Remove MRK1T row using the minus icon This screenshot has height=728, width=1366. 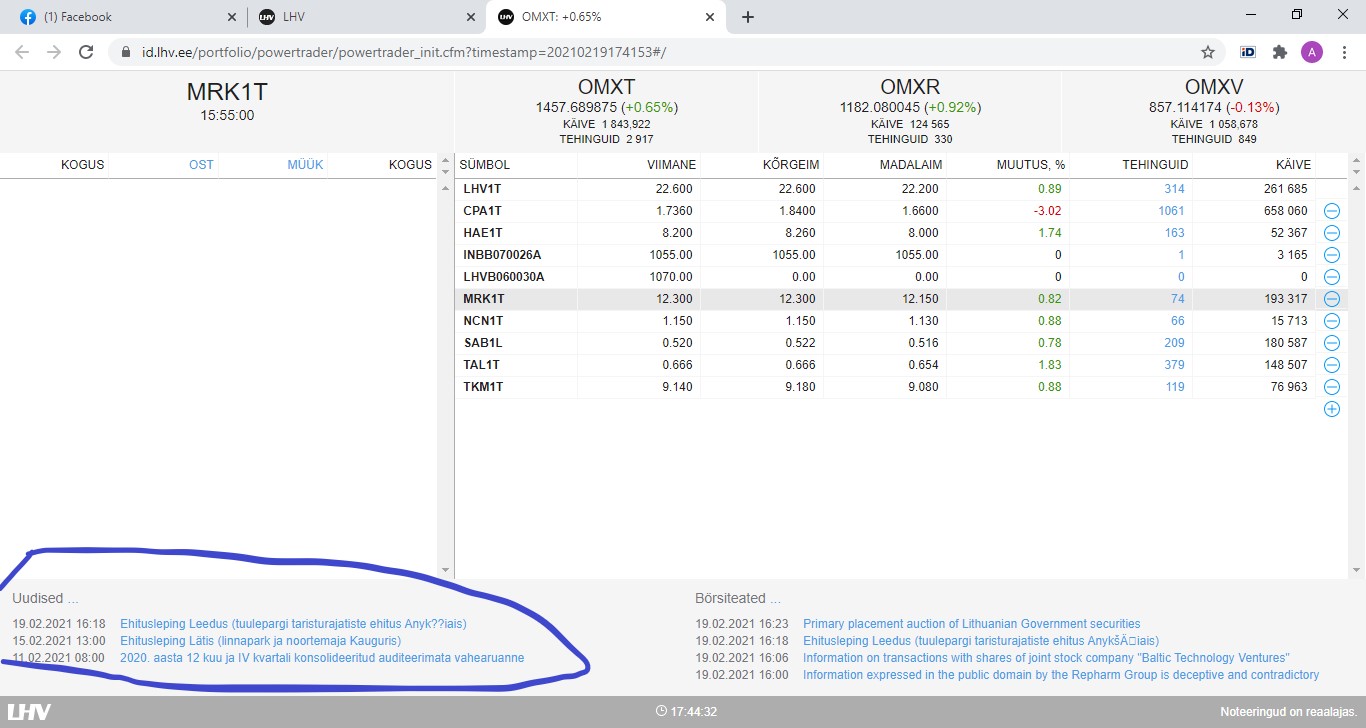[1331, 299]
